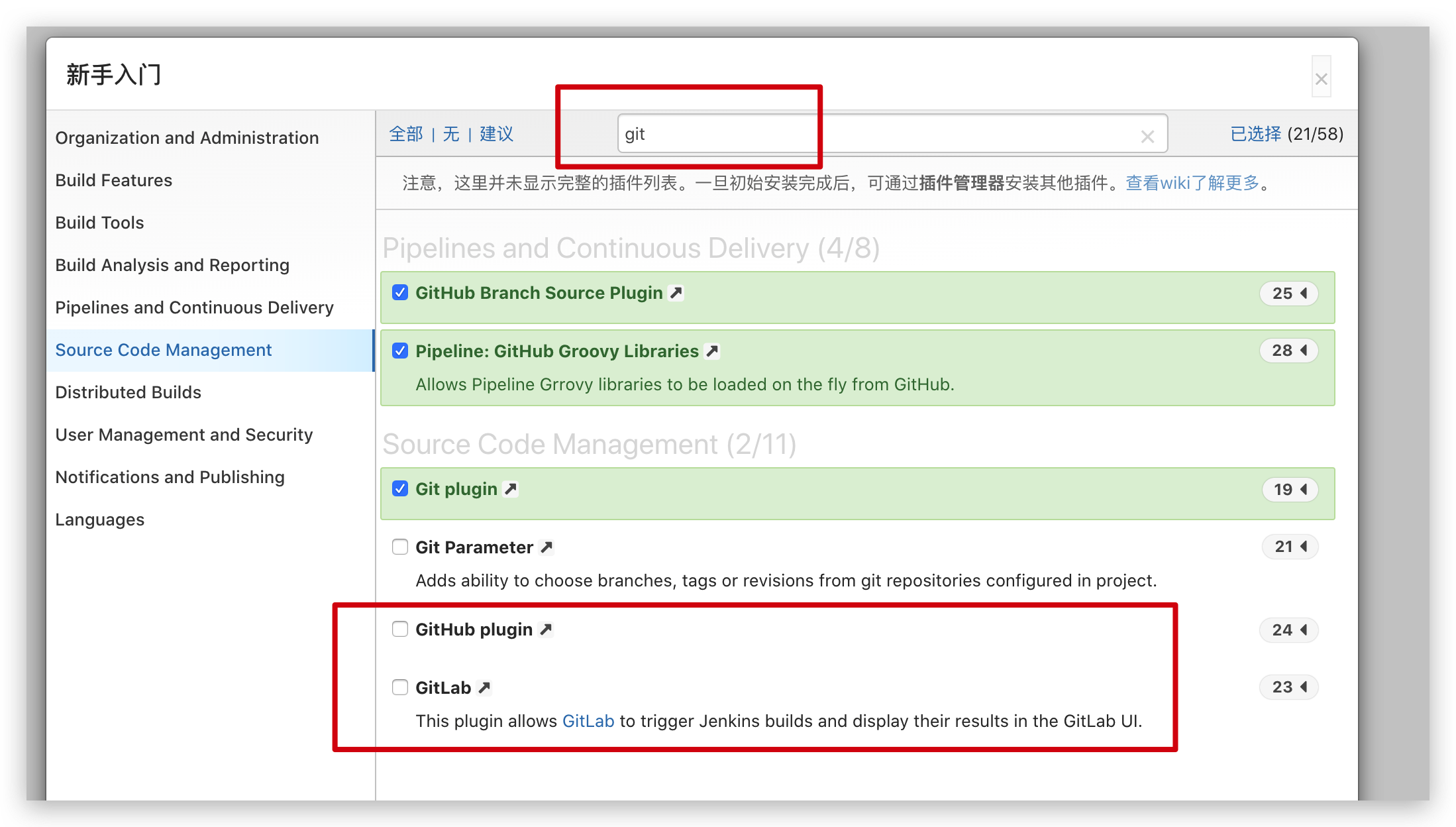Click Git Parameter title text
The width and height of the screenshot is (1456, 827).
[x=474, y=547]
